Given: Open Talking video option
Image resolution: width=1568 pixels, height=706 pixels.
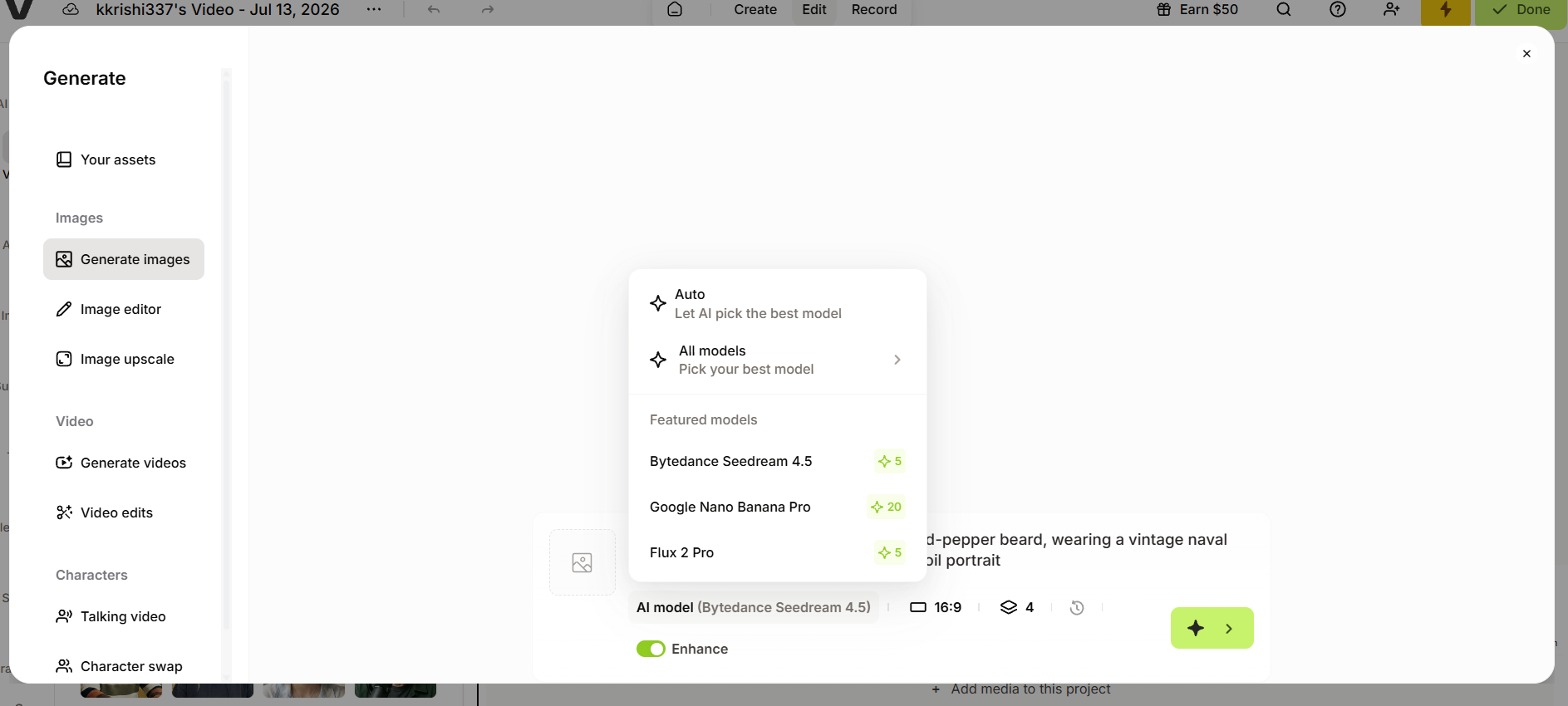Looking at the screenshot, I should [124, 616].
